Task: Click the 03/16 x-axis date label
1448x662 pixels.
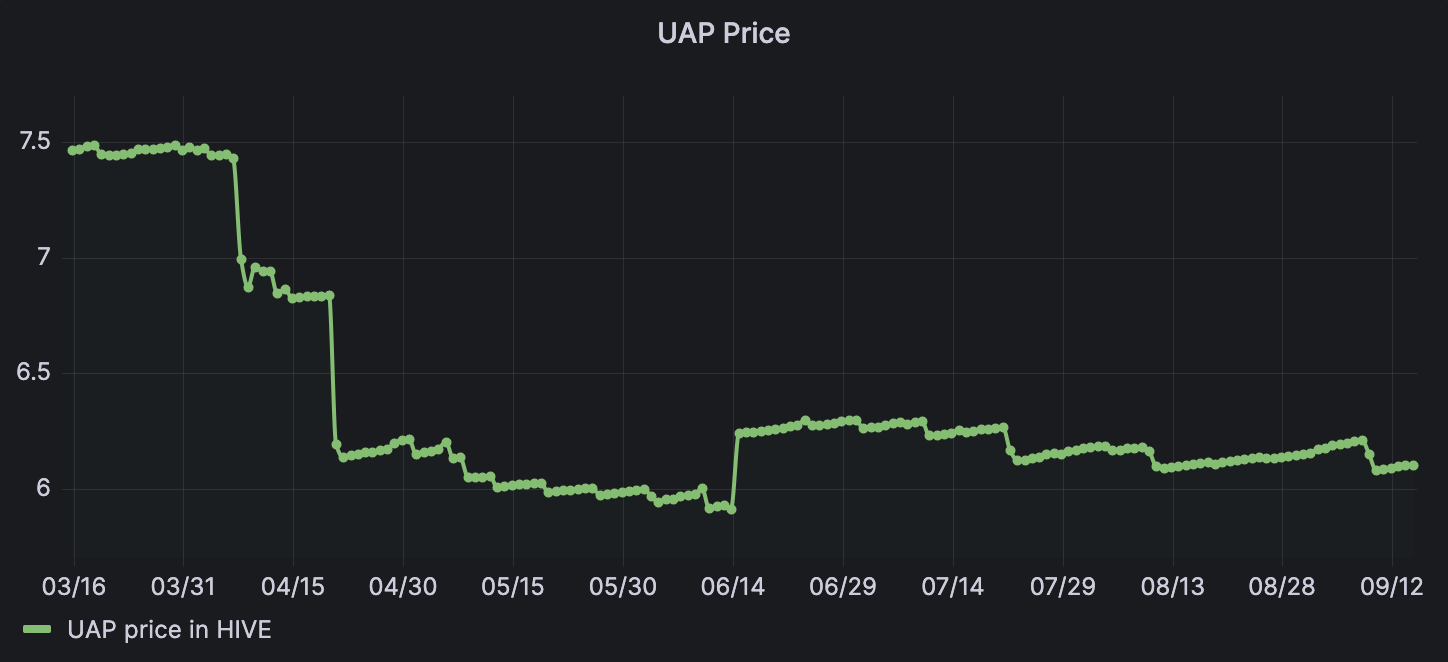Action: coord(73,584)
